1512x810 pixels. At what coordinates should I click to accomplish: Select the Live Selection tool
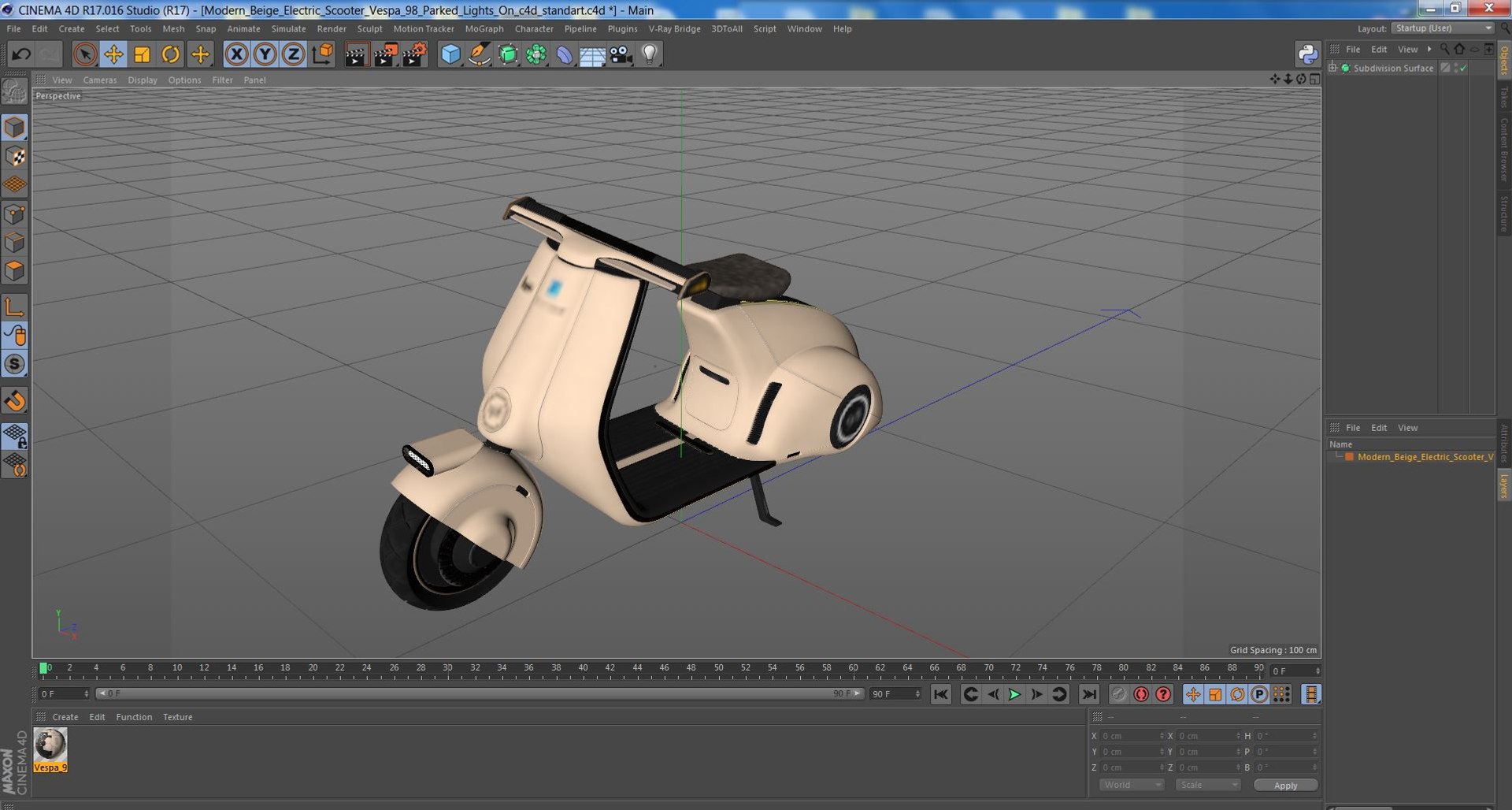[x=85, y=54]
